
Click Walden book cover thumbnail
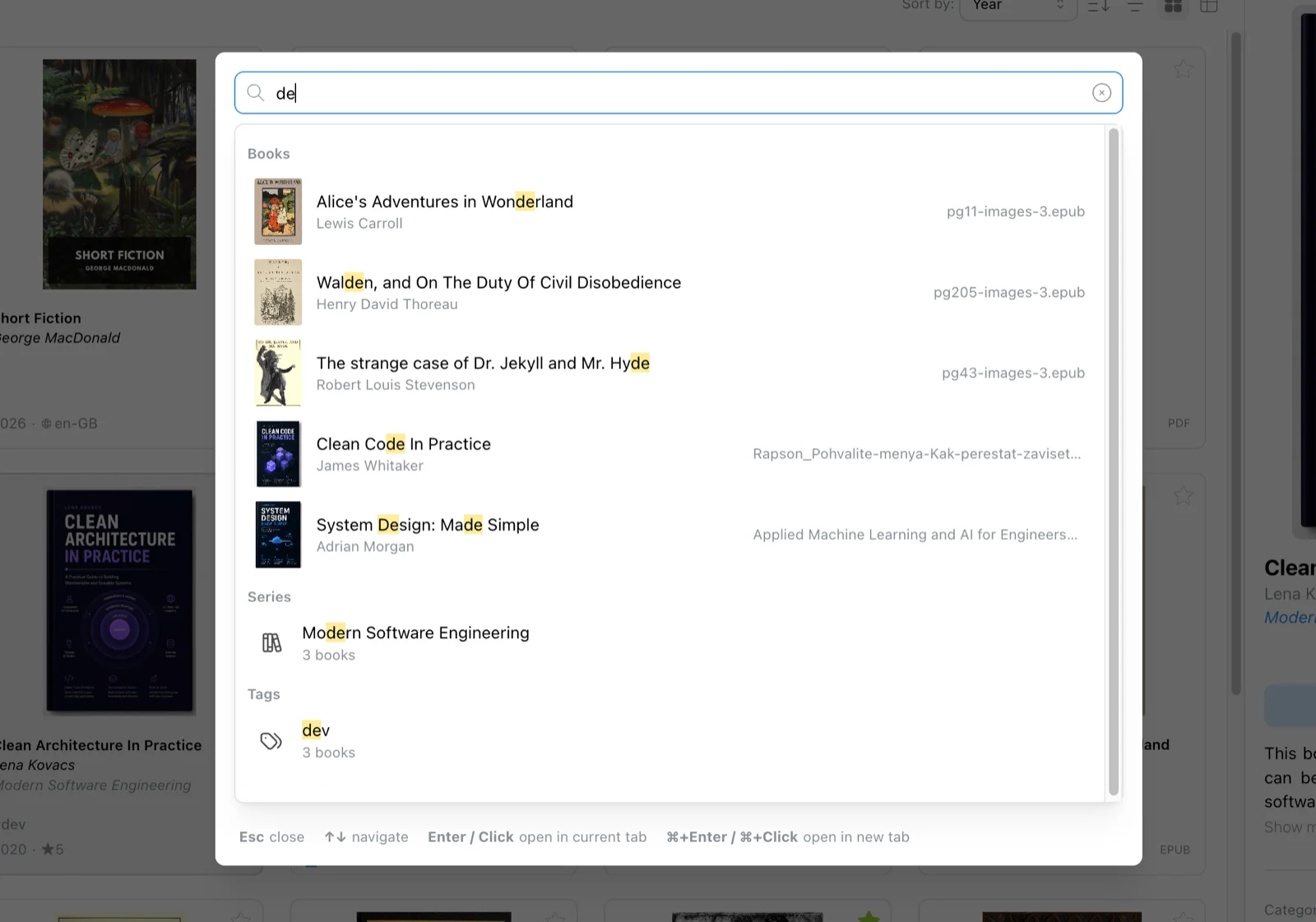pos(278,292)
